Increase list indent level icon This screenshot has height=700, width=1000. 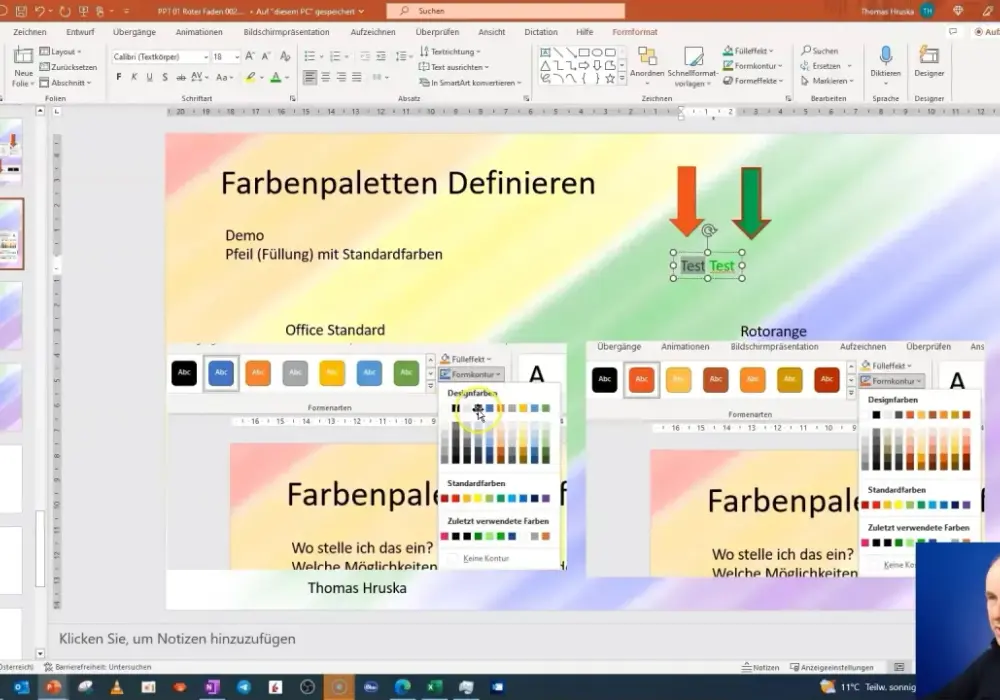(381, 56)
